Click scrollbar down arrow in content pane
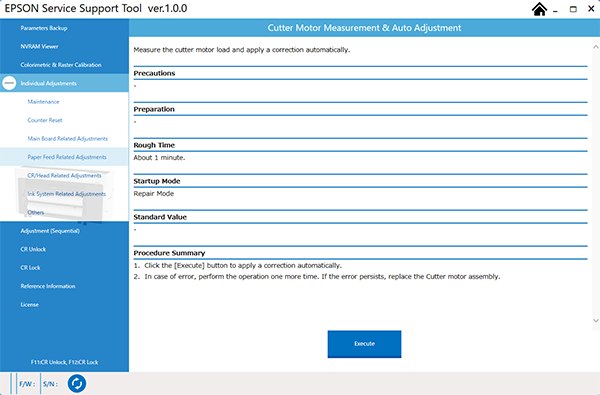The image size is (600, 395). point(596,320)
